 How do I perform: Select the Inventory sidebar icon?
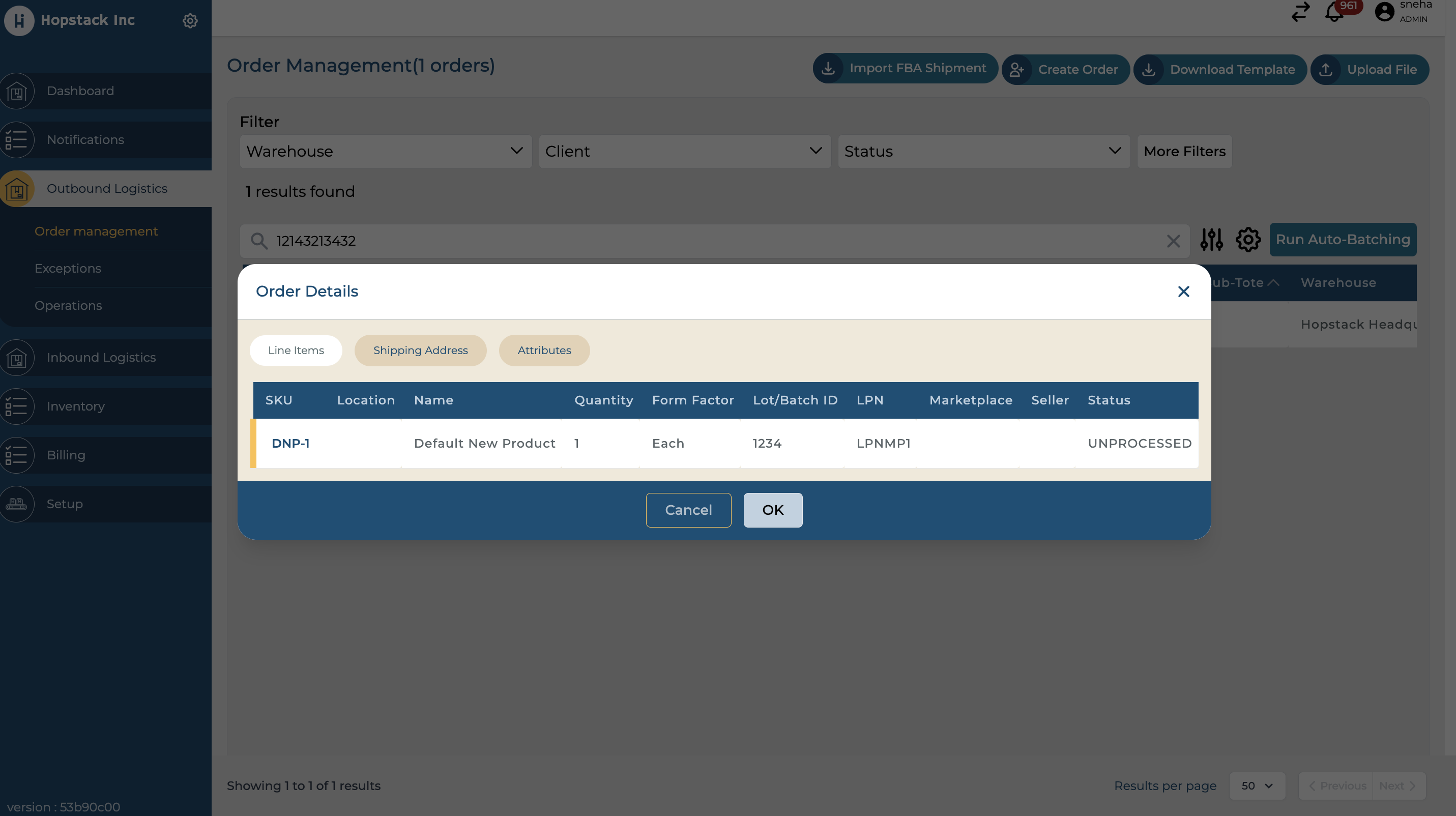pos(16,406)
